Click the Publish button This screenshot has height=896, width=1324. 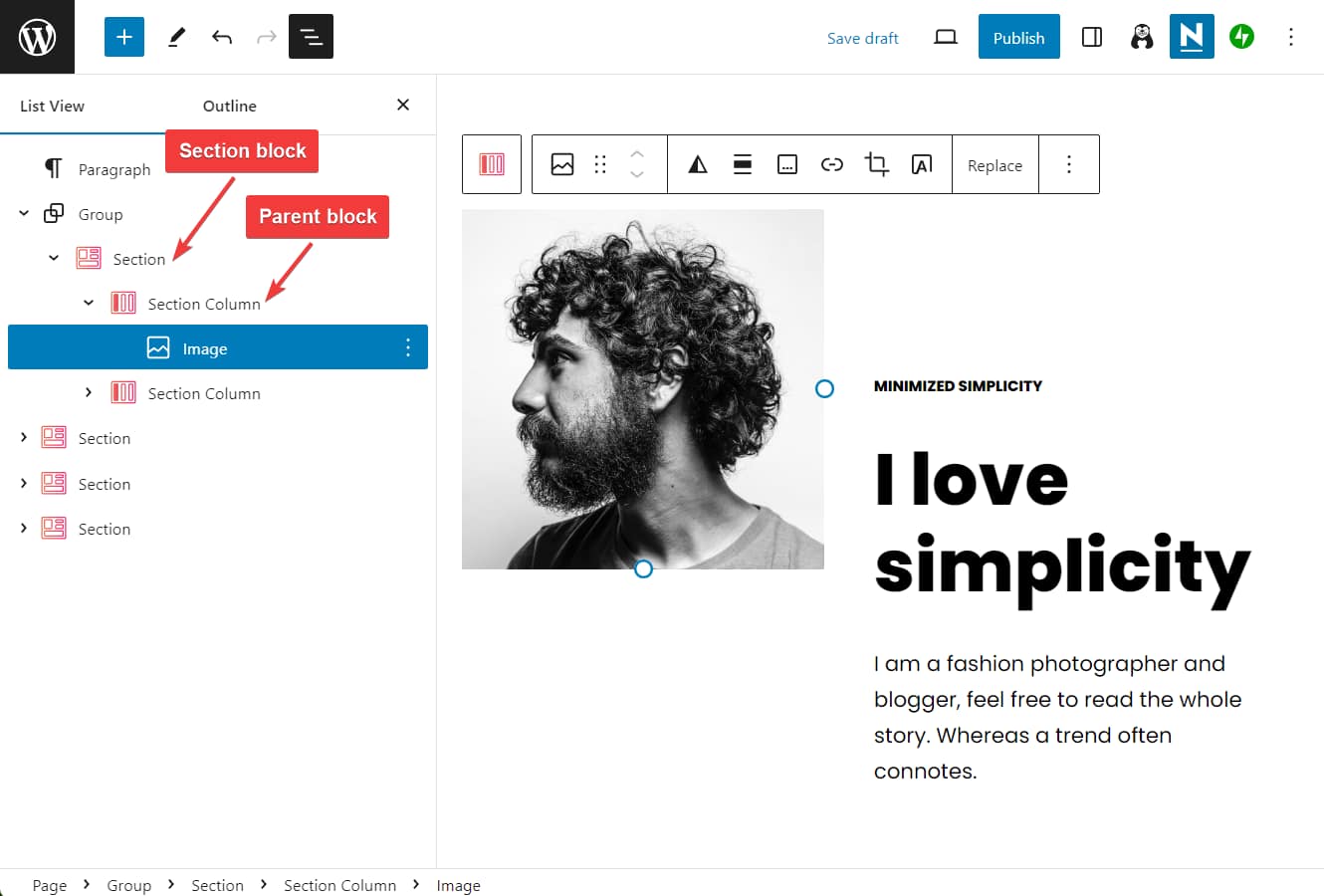pyautogui.click(x=1018, y=37)
